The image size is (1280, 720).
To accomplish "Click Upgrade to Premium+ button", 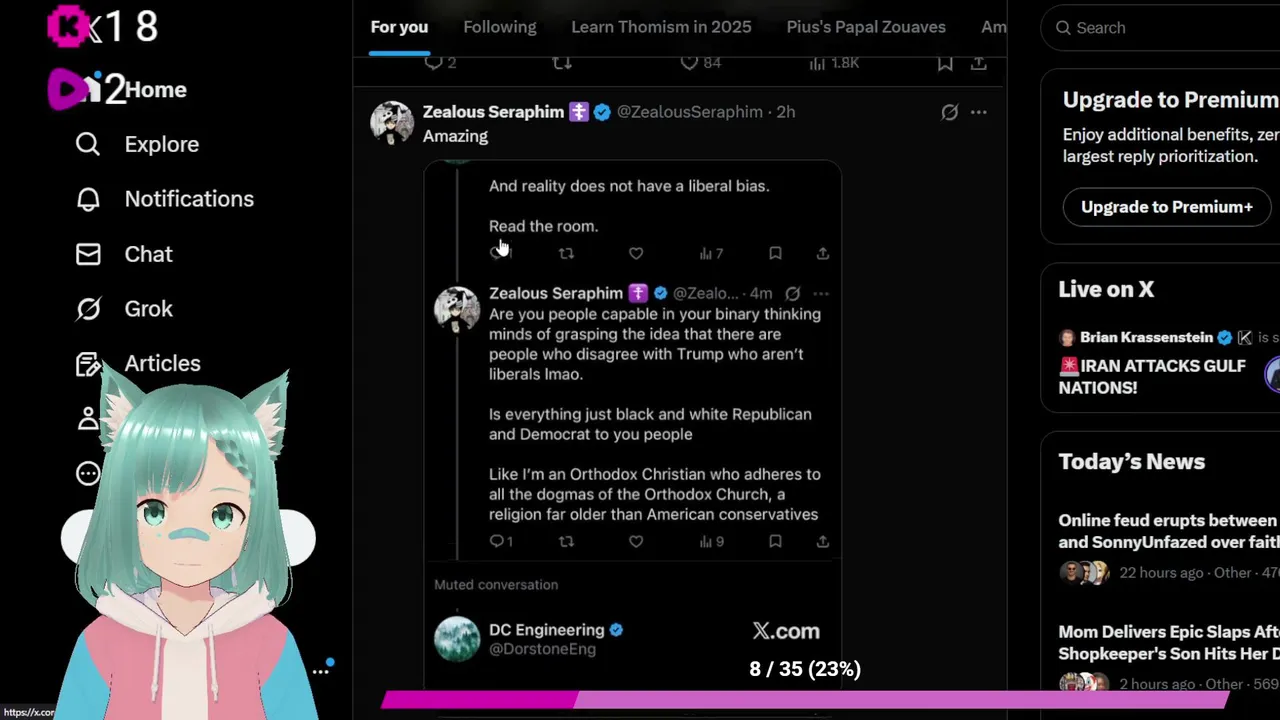I will pos(1167,207).
